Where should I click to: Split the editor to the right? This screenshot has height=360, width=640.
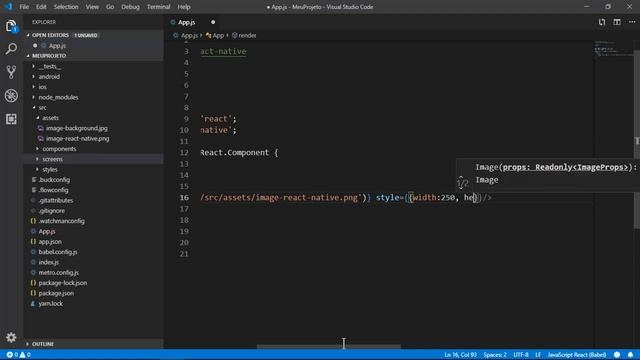coord(617,22)
